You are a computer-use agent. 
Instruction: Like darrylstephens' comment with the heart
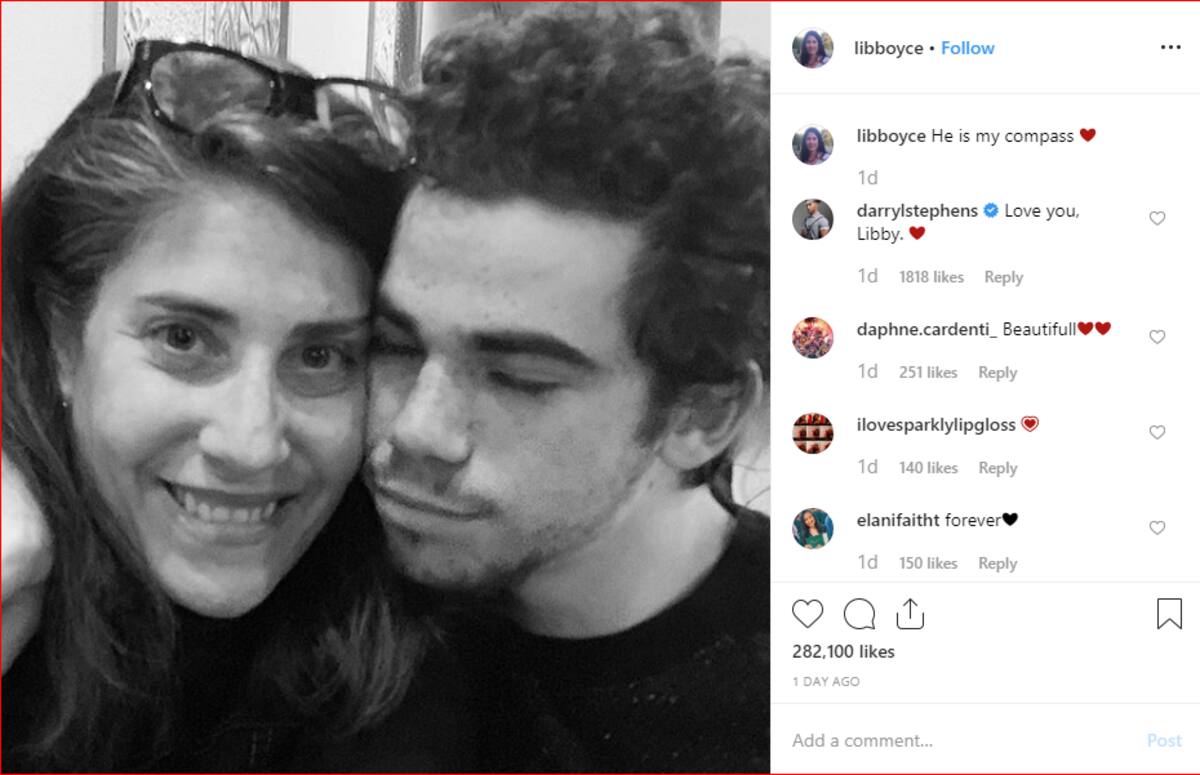pos(1157,218)
